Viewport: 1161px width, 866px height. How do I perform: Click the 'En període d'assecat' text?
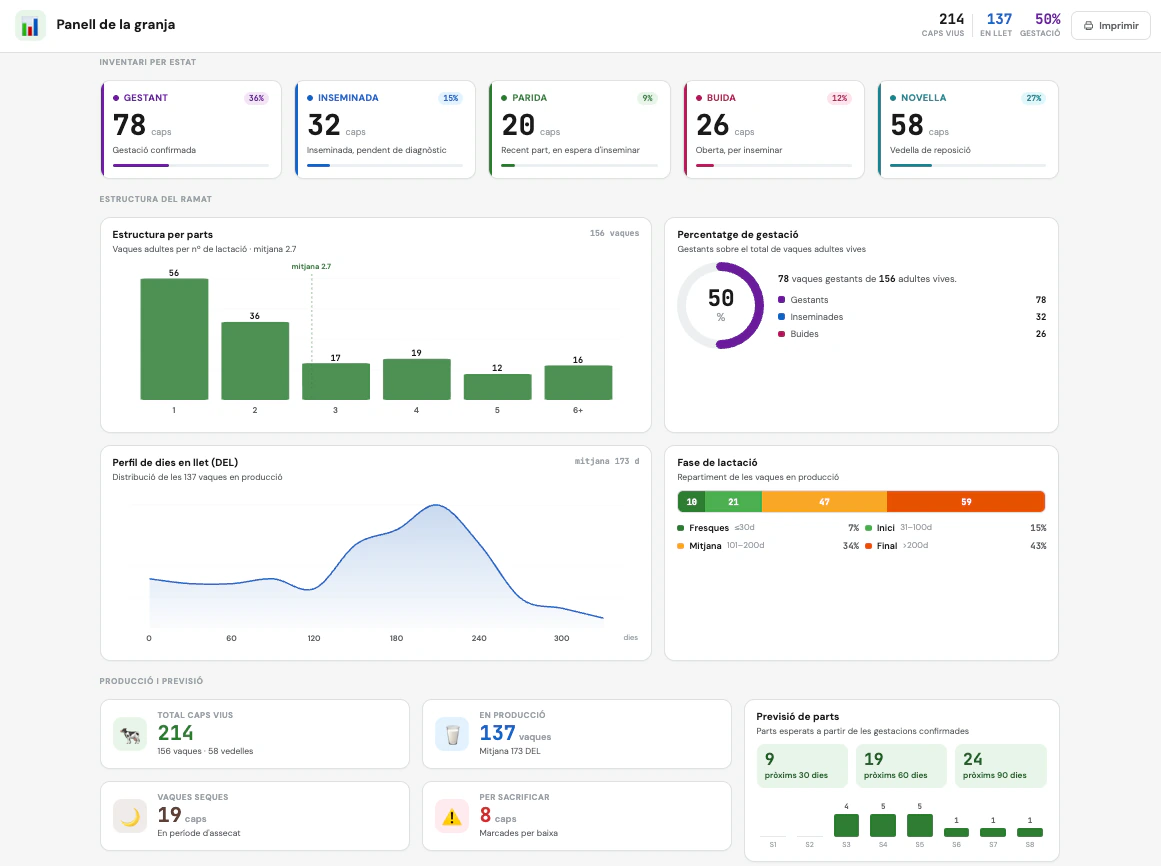coord(198,833)
